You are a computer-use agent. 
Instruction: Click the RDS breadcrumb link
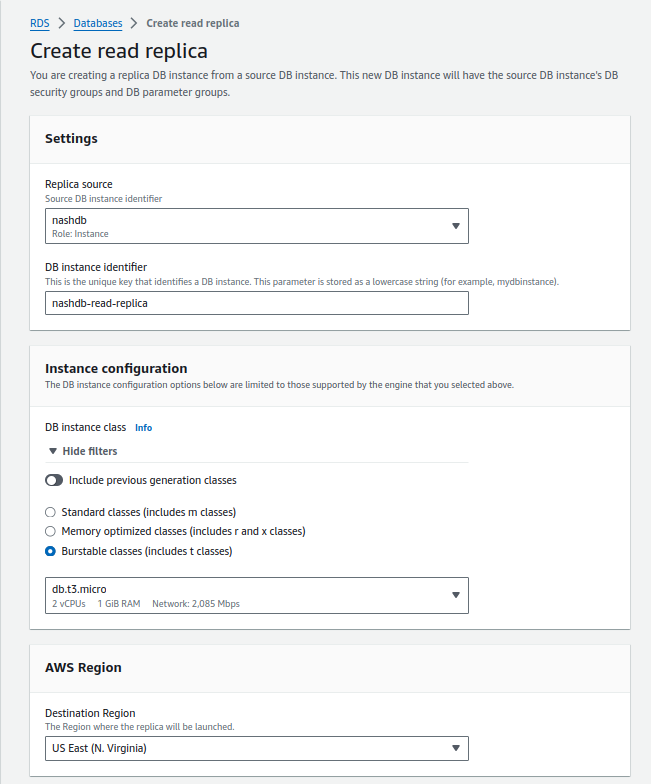coord(40,22)
